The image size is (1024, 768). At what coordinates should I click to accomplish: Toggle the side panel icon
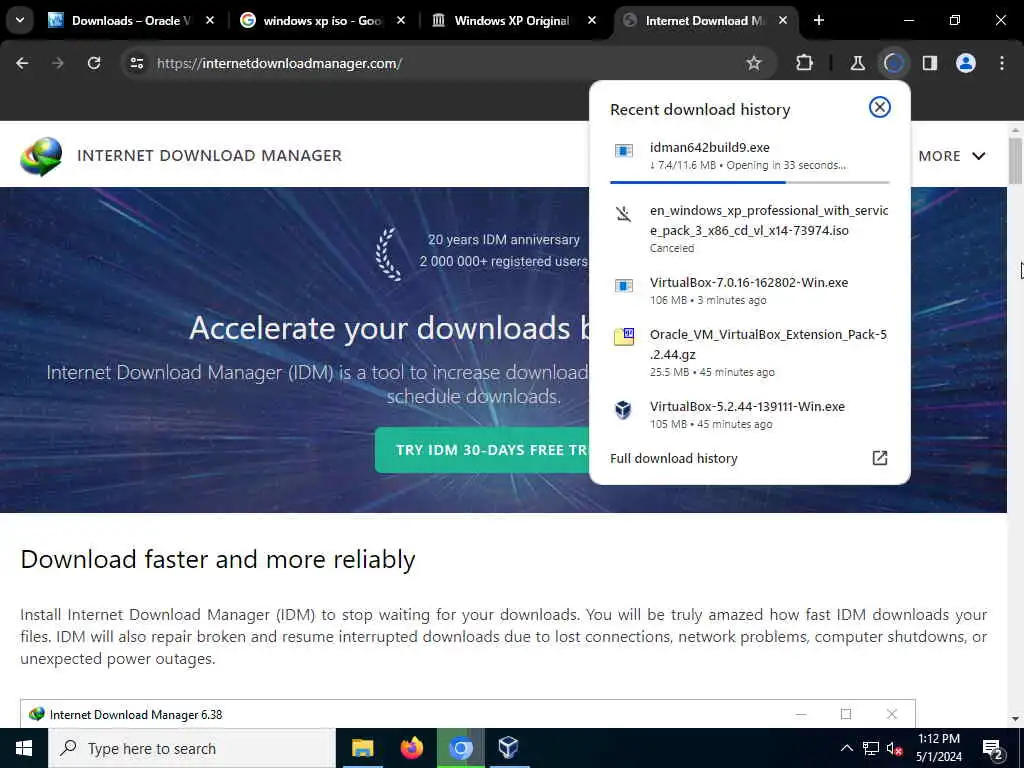pyautogui.click(x=929, y=63)
